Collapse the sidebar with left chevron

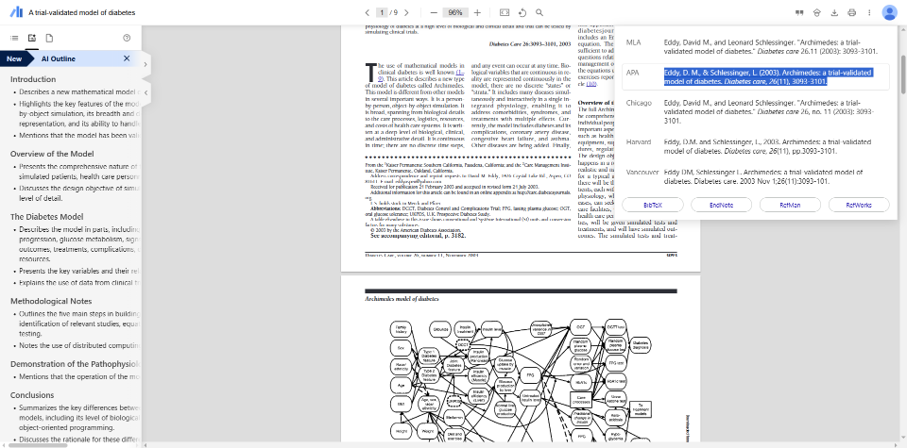(x=147, y=92)
